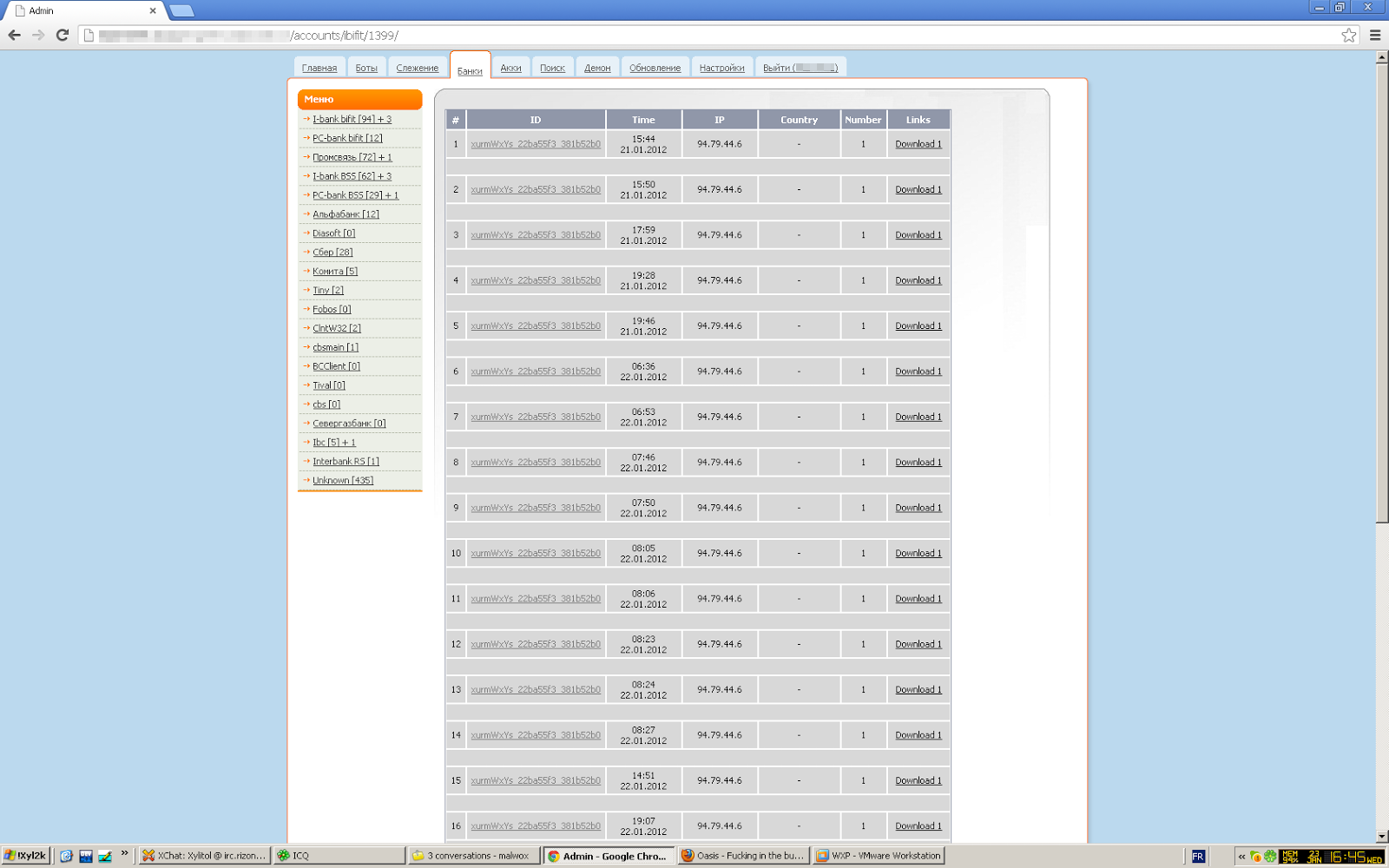Click the Admin - Google Chrome taskbar button
The height and width of the screenshot is (868, 1389).
click(x=609, y=856)
